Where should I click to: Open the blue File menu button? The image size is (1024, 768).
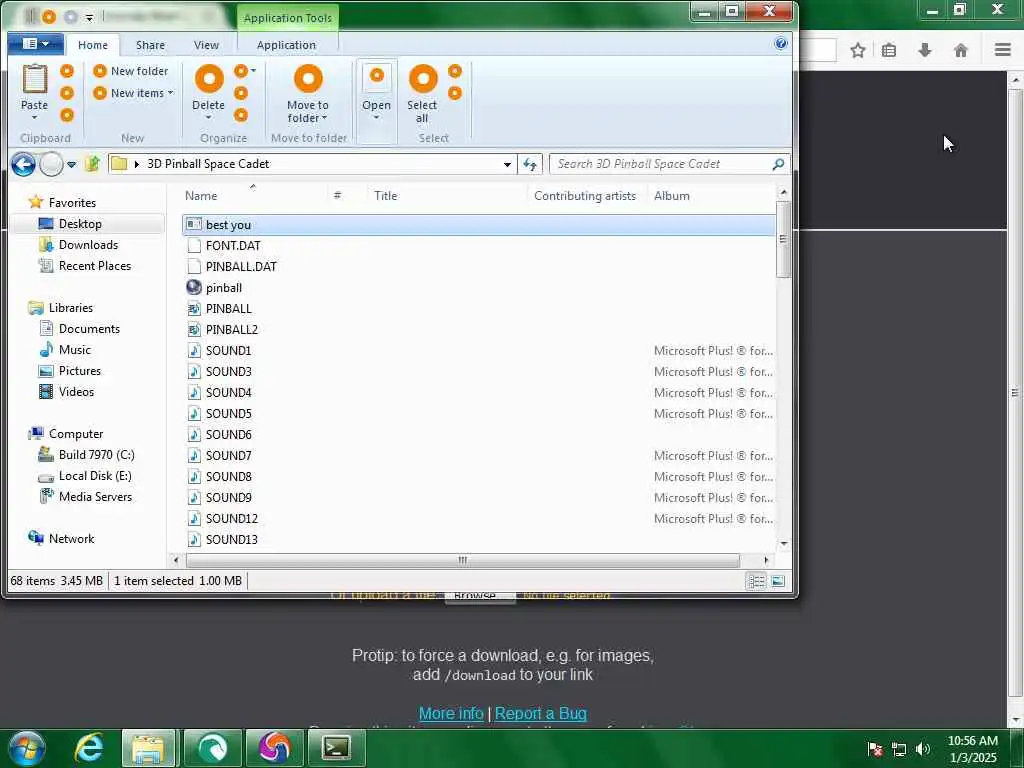tap(35, 44)
